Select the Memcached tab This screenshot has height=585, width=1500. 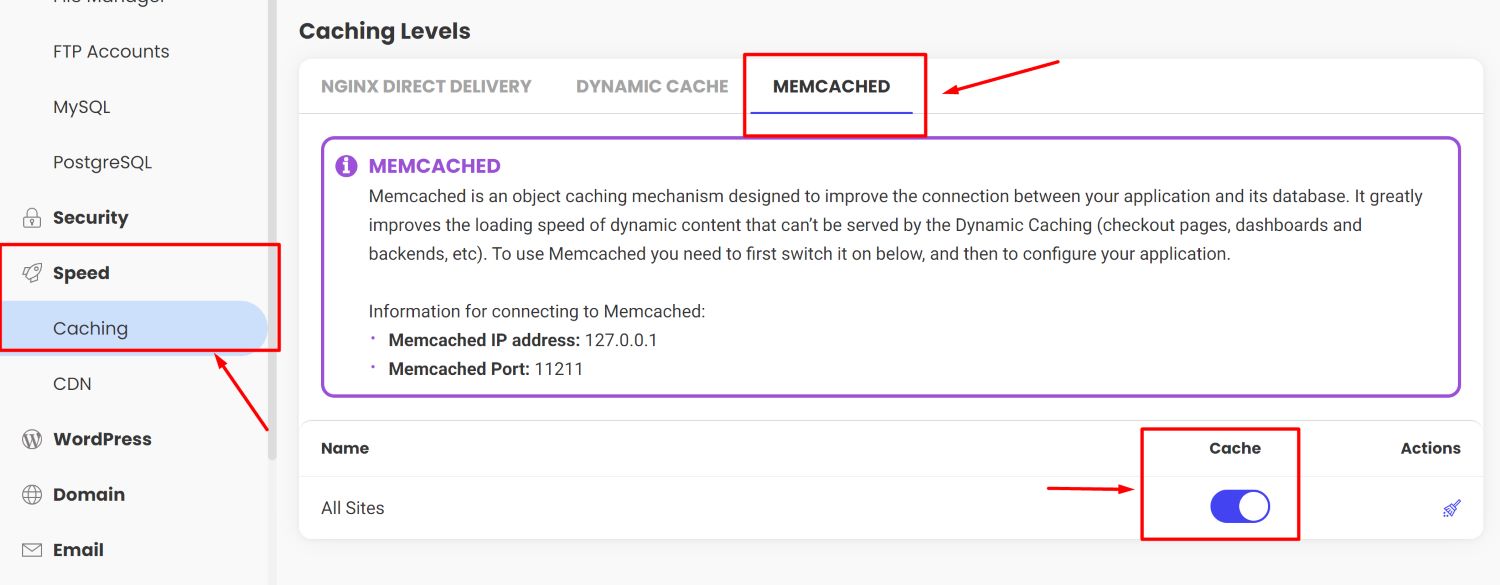[x=831, y=86]
